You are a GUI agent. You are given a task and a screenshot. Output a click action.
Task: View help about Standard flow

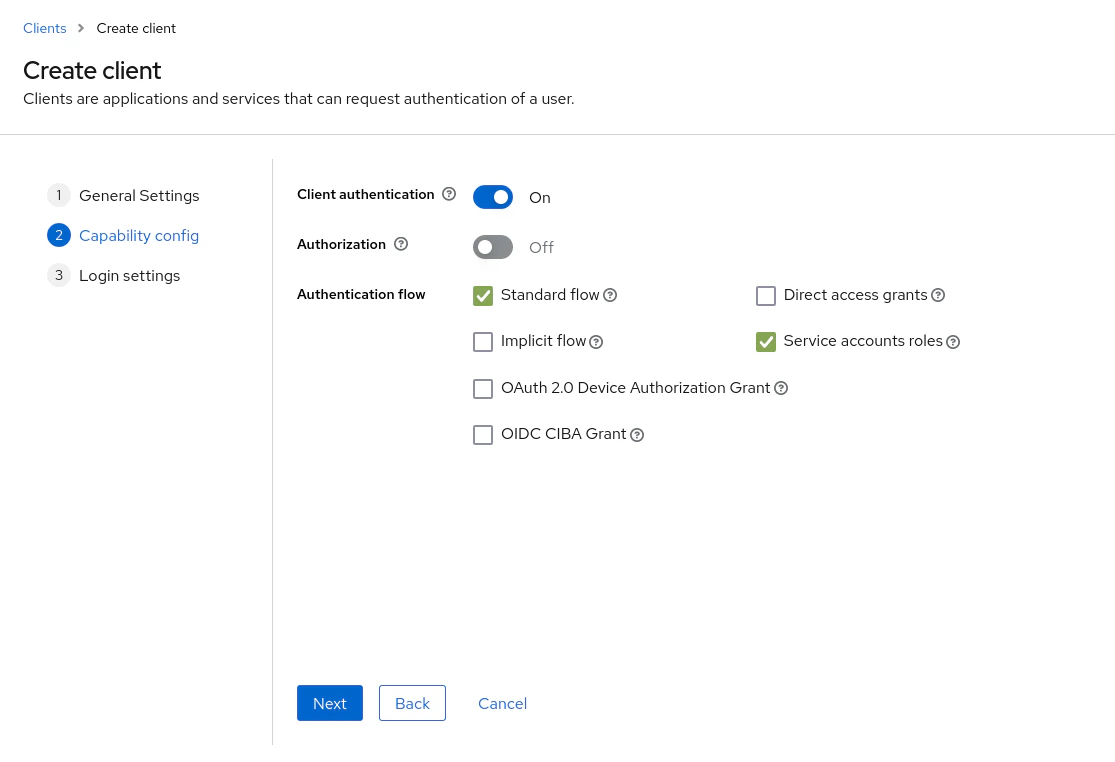coord(610,295)
